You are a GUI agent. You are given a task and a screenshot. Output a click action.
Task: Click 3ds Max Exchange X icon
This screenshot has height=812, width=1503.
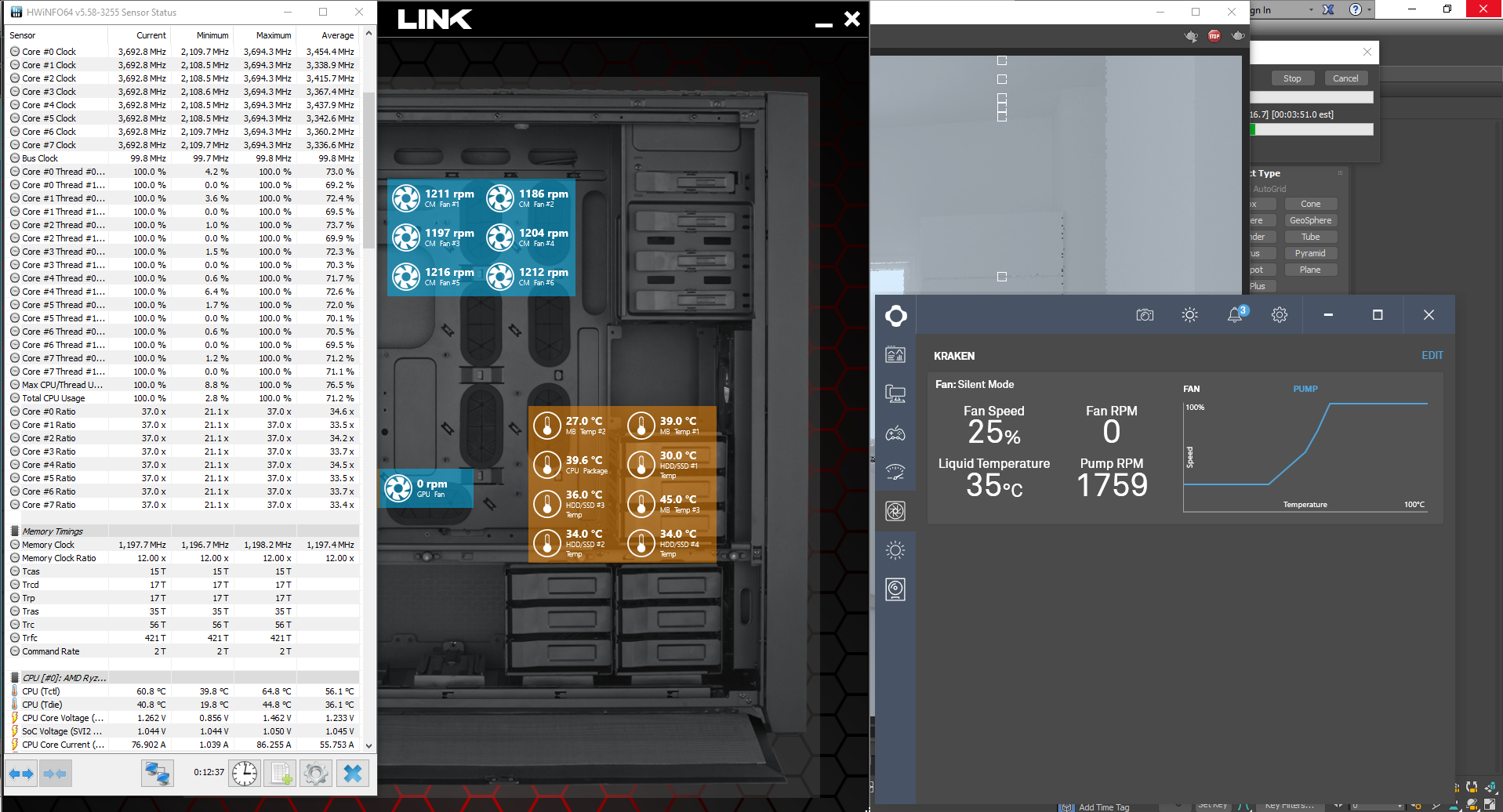(1328, 9)
